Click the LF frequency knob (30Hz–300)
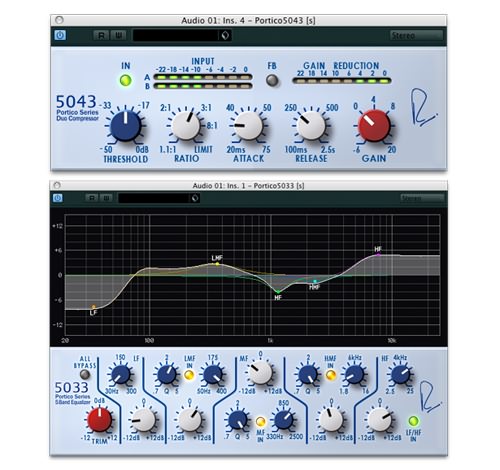500x470 pixels. click(120, 374)
